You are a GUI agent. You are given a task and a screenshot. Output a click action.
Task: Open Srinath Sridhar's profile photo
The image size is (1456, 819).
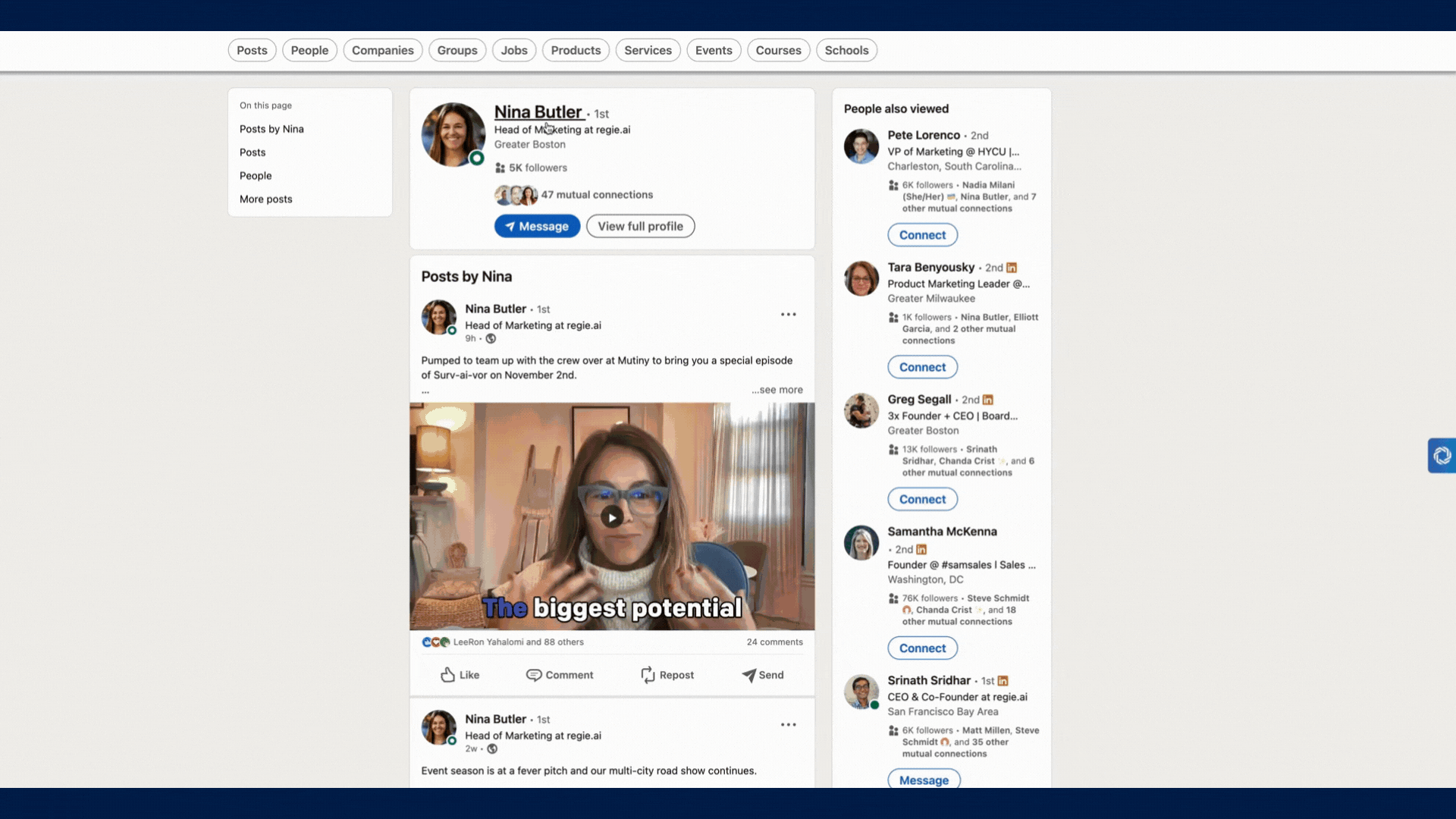pyautogui.click(x=861, y=692)
